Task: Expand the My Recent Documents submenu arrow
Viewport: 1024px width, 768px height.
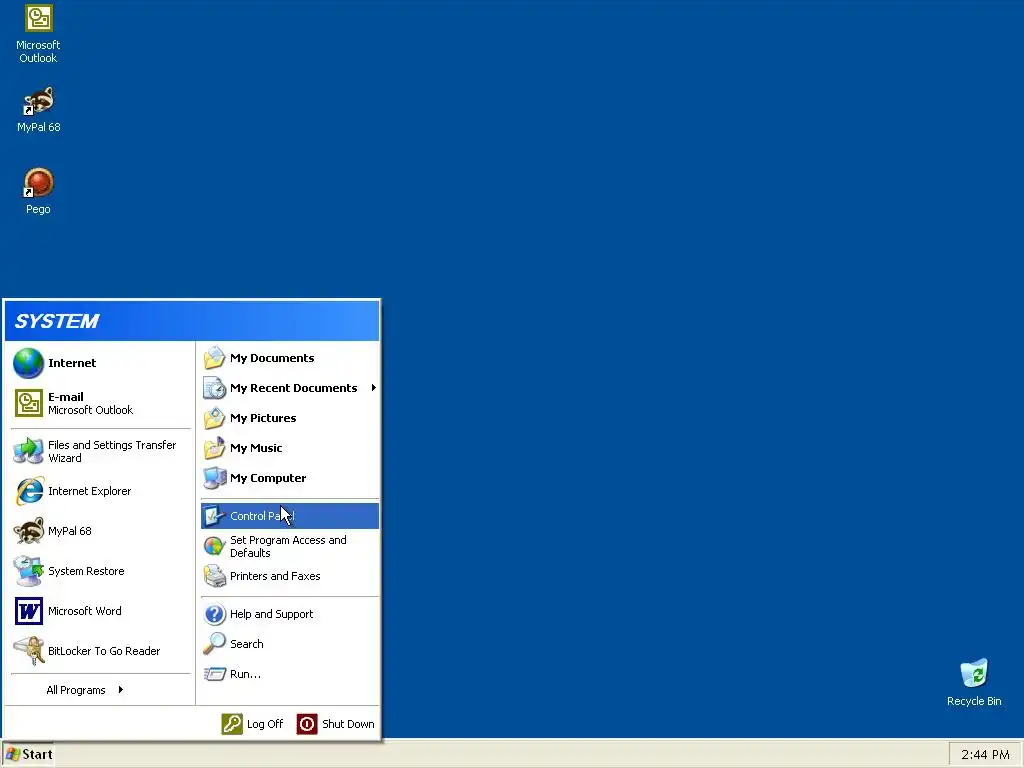Action: tap(374, 388)
